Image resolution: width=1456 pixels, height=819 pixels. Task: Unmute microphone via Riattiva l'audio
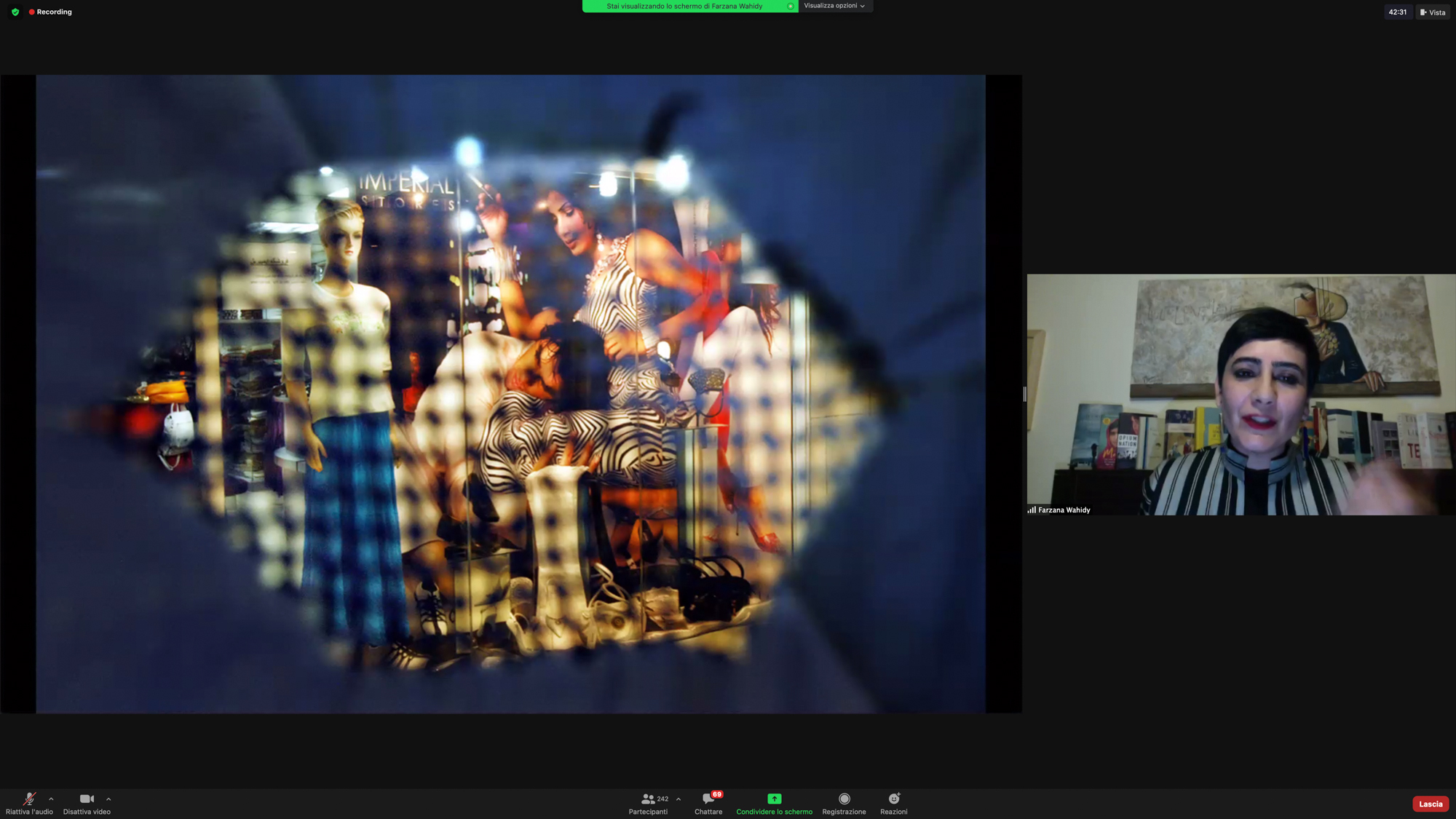29,804
